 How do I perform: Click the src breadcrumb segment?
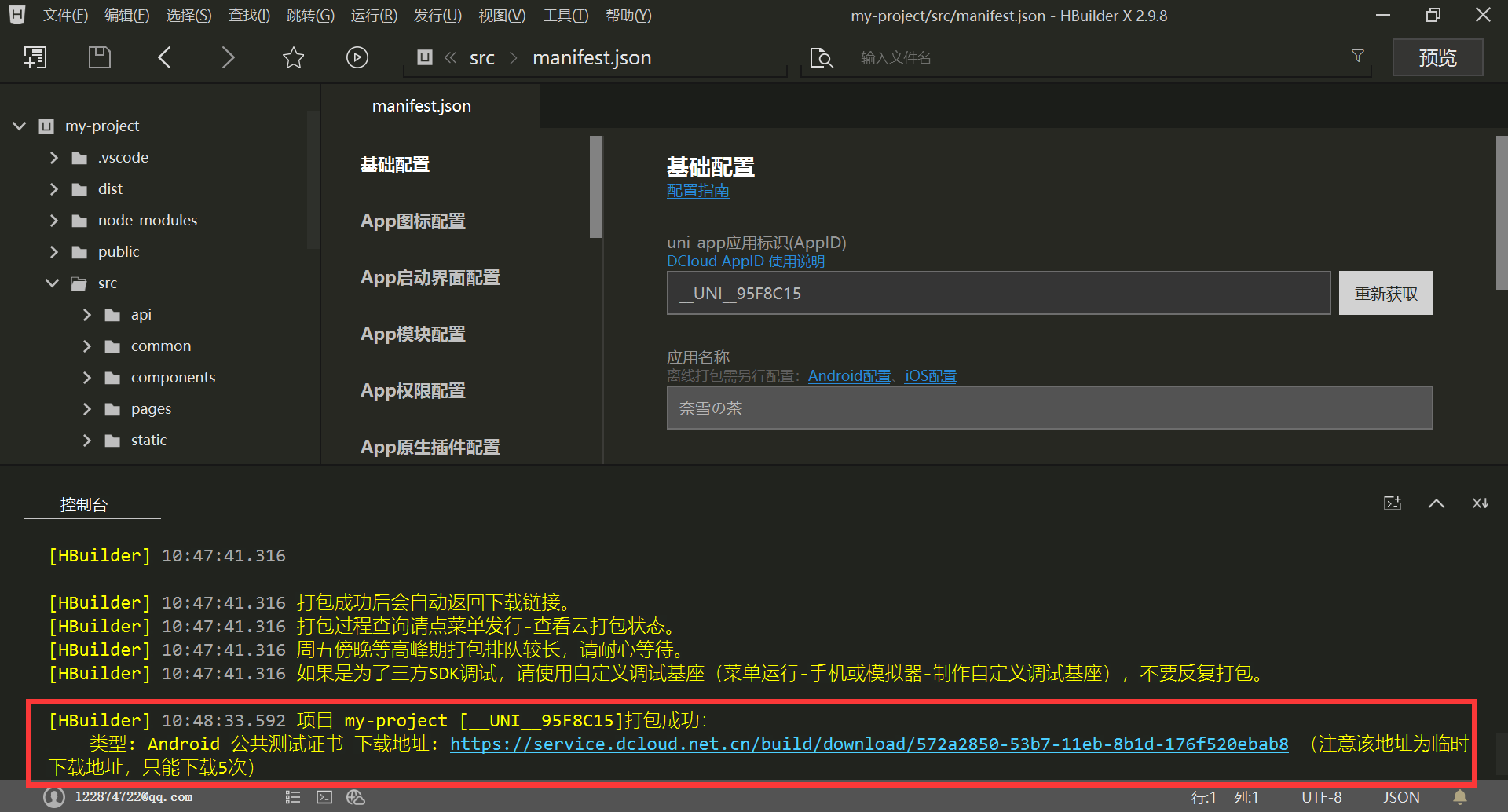click(x=482, y=57)
